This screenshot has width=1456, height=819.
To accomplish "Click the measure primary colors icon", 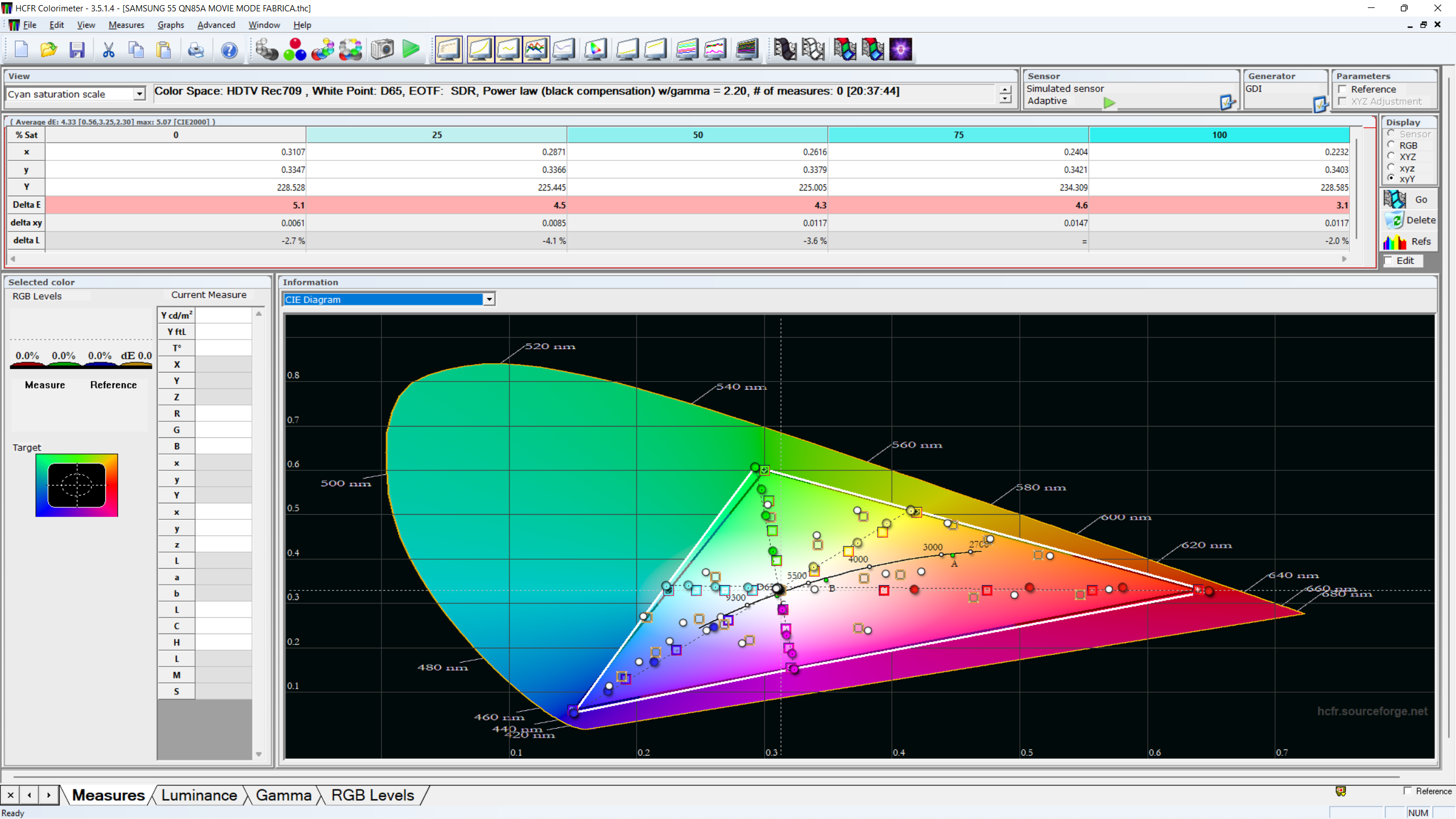I will [295, 50].
